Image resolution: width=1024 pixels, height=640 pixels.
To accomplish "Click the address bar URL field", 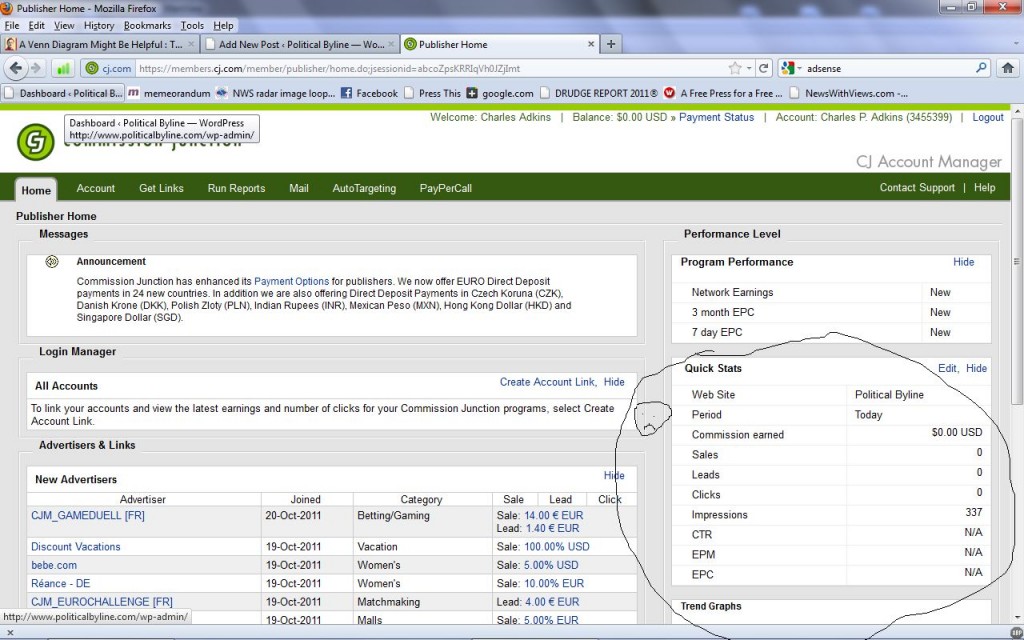I will pyautogui.click(x=431, y=68).
